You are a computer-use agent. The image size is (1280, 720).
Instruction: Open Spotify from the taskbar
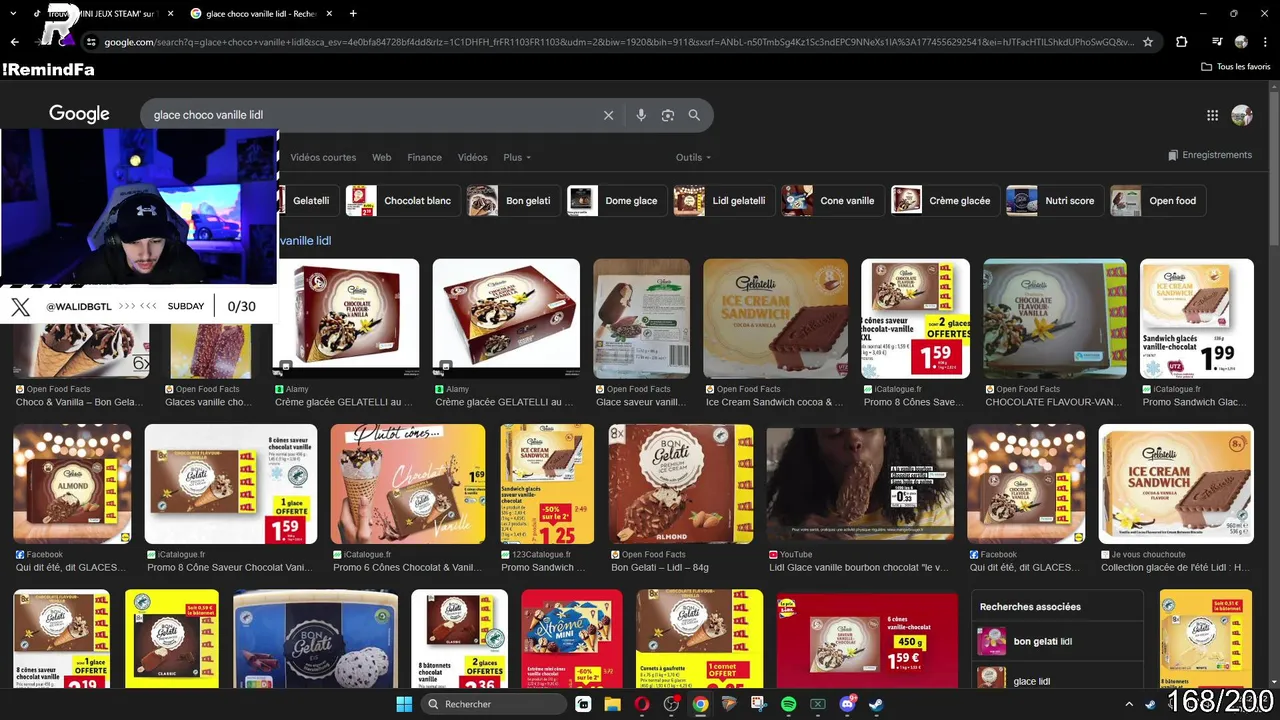click(788, 704)
